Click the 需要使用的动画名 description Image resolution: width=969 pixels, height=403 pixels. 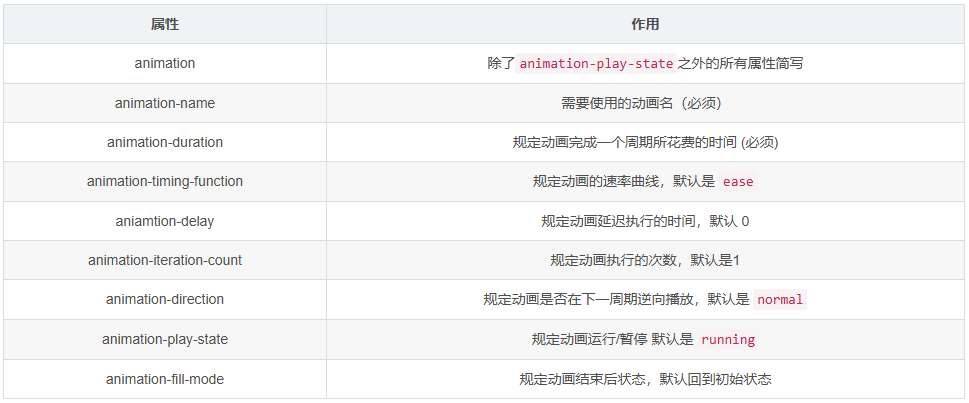[641, 103]
